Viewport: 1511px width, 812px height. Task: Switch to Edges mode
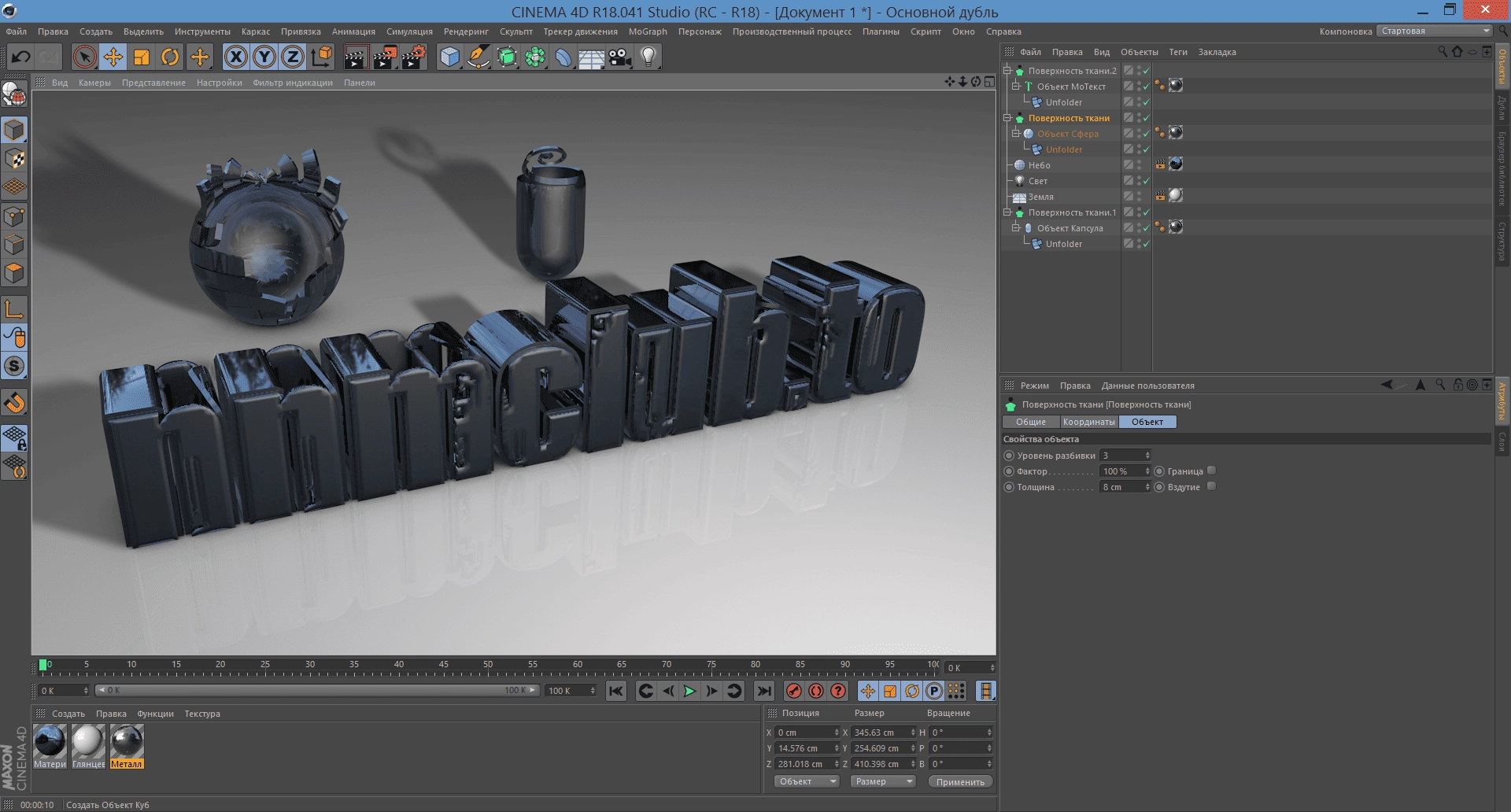click(14, 244)
